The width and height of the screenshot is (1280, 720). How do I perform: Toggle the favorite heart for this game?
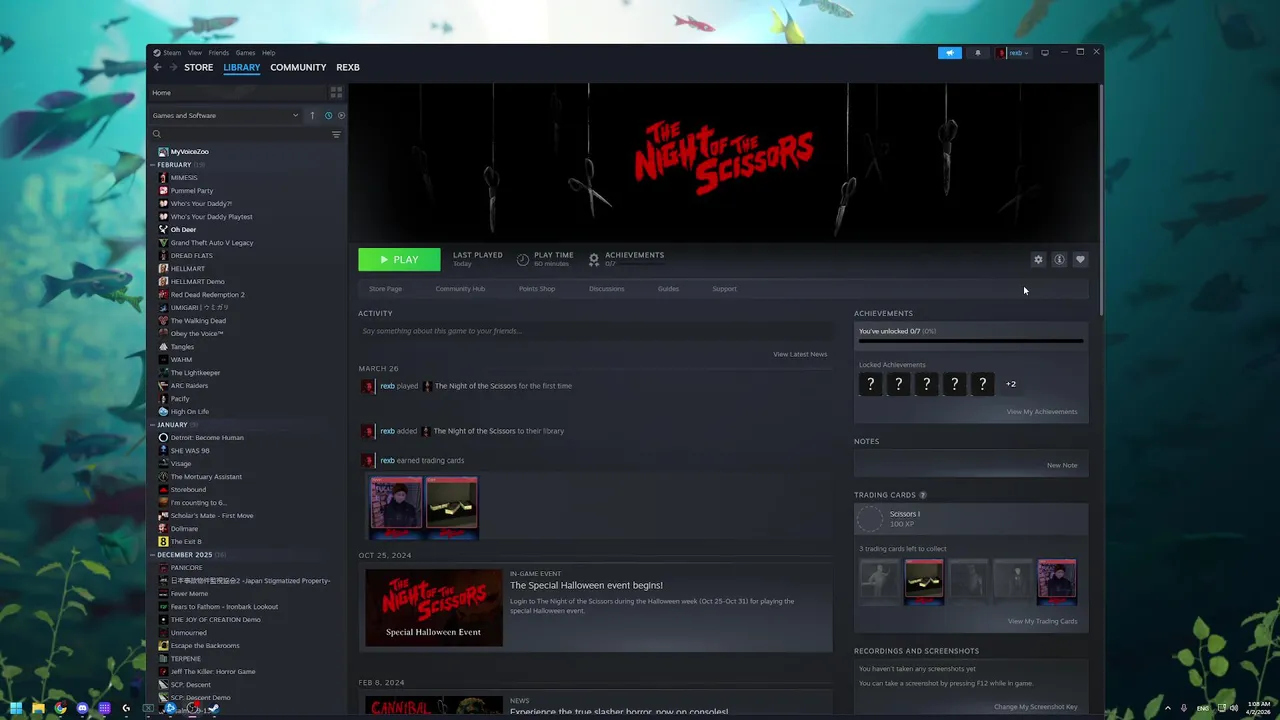point(1080,260)
